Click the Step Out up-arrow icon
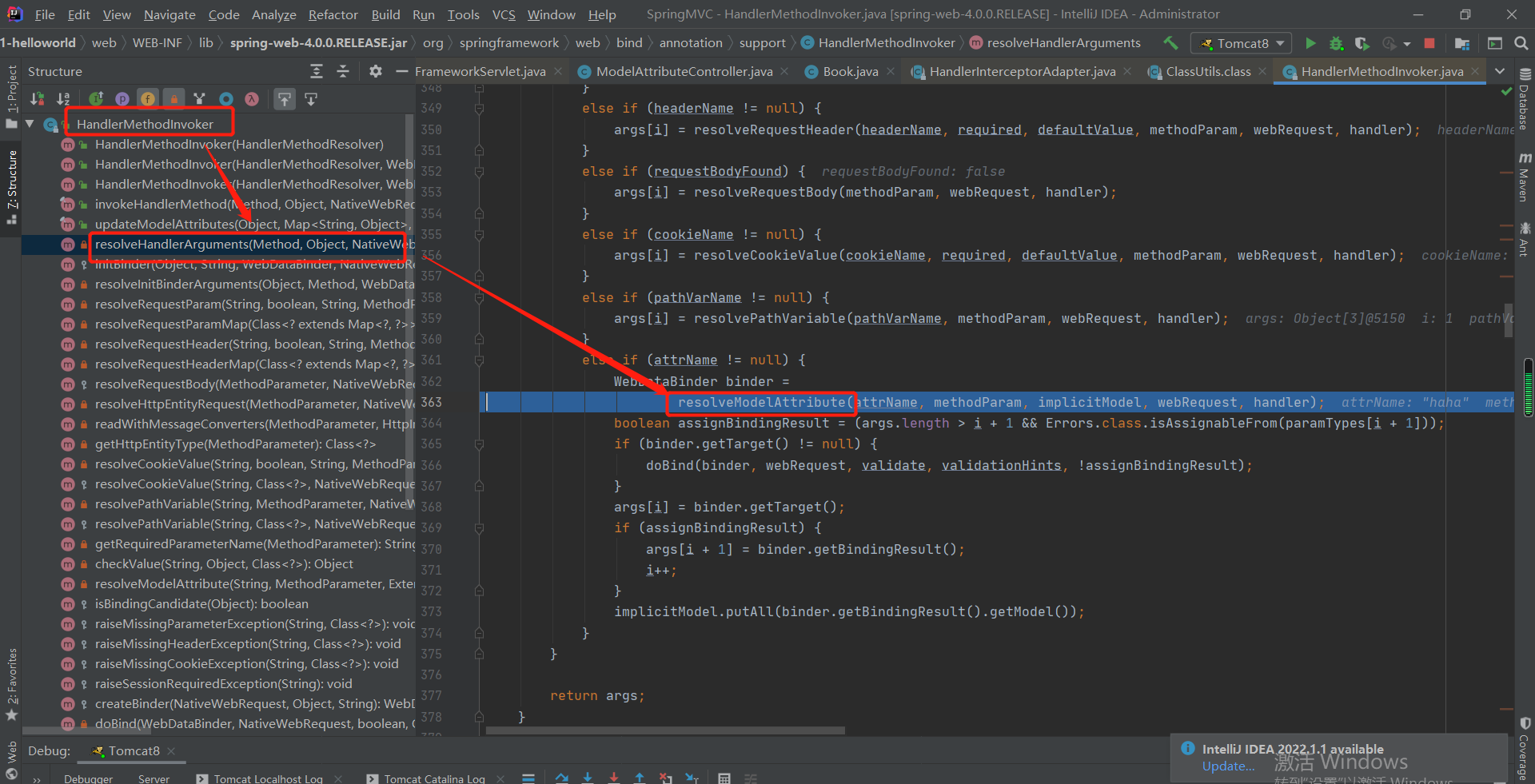Image resolution: width=1535 pixels, height=784 pixels. (x=640, y=778)
